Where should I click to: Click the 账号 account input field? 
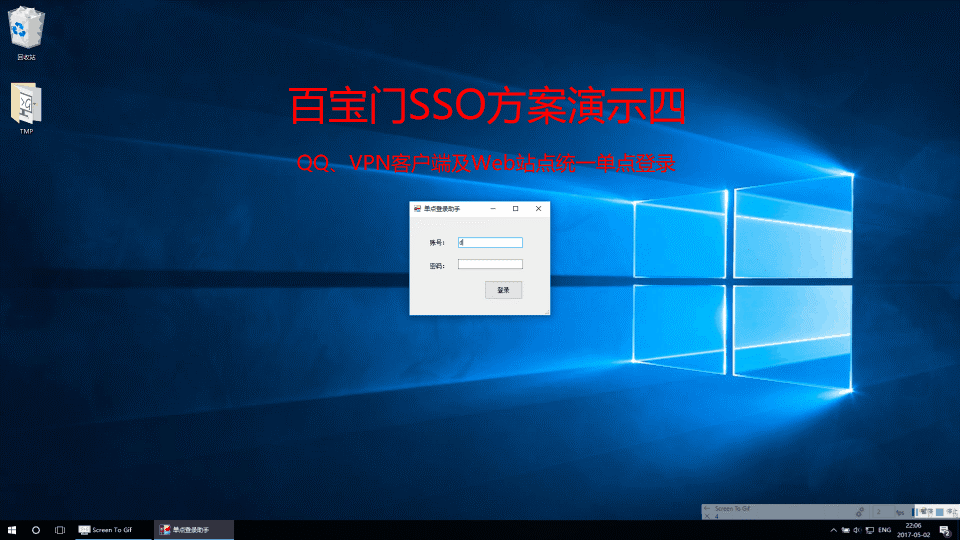click(490, 242)
